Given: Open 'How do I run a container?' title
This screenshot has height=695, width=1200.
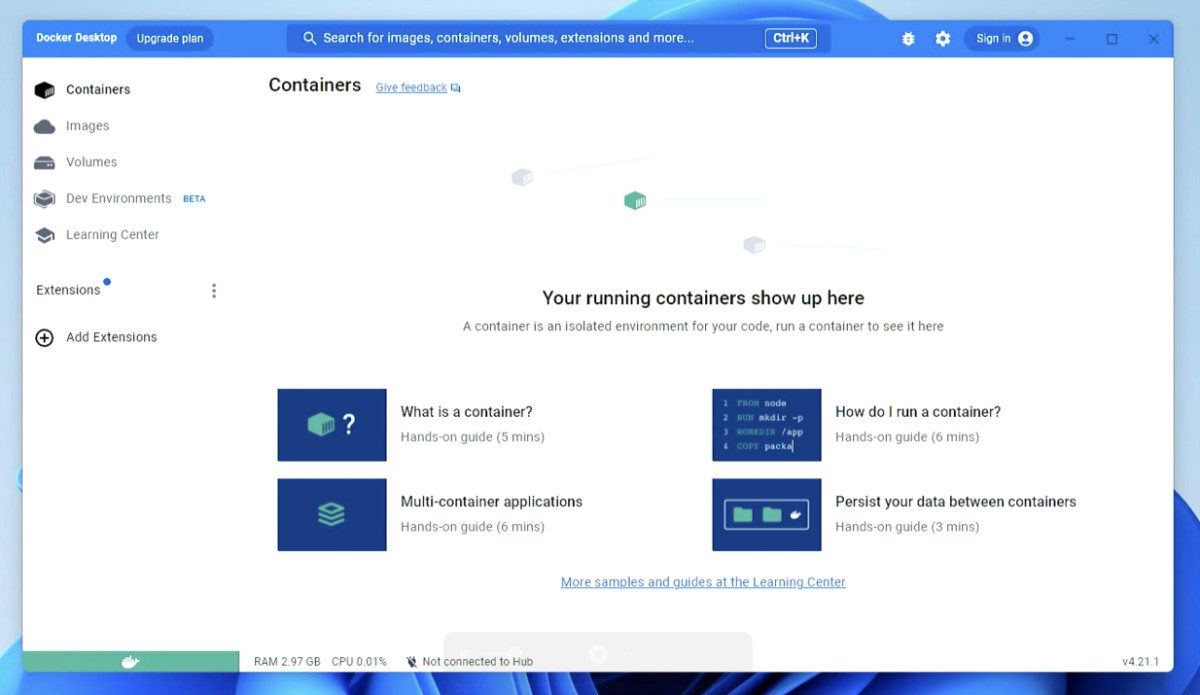Looking at the screenshot, I should (x=918, y=412).
